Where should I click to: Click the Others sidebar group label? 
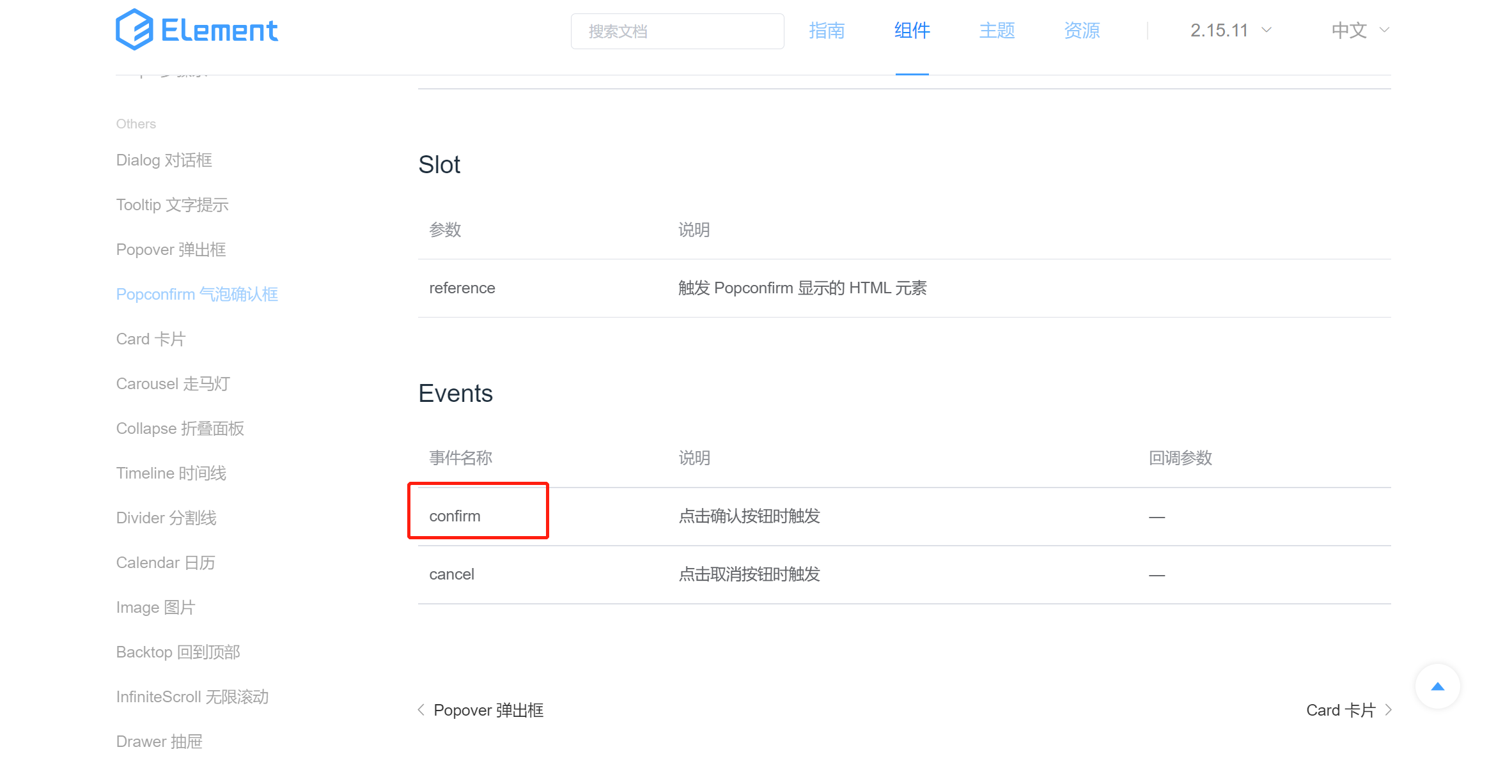(136, 124)
